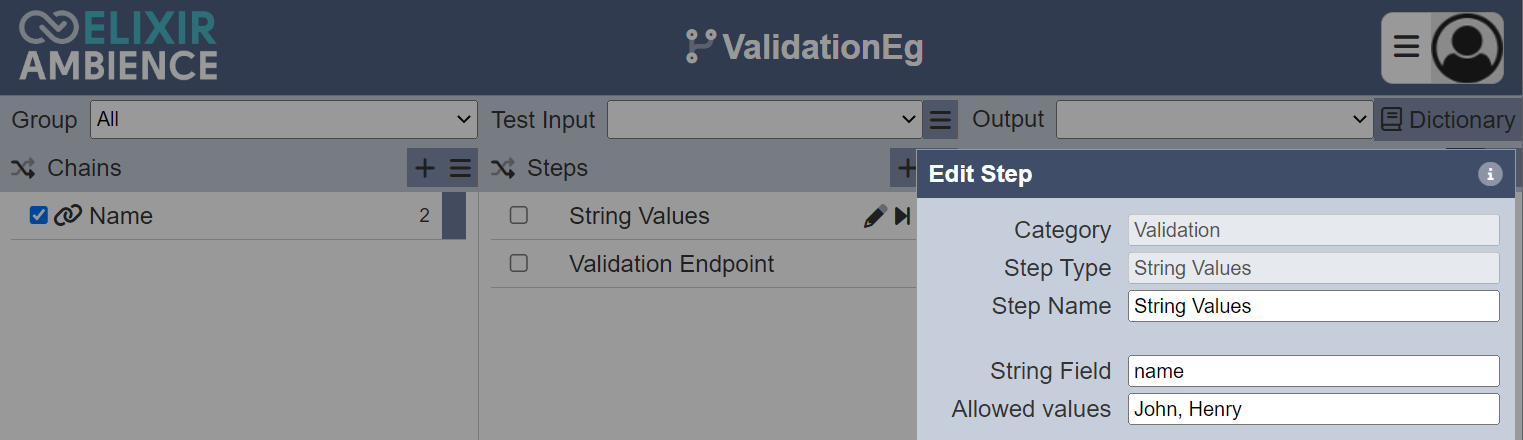Check the String Values step checkbox
Screen dimensions: 1523x440
coord(518,215)
